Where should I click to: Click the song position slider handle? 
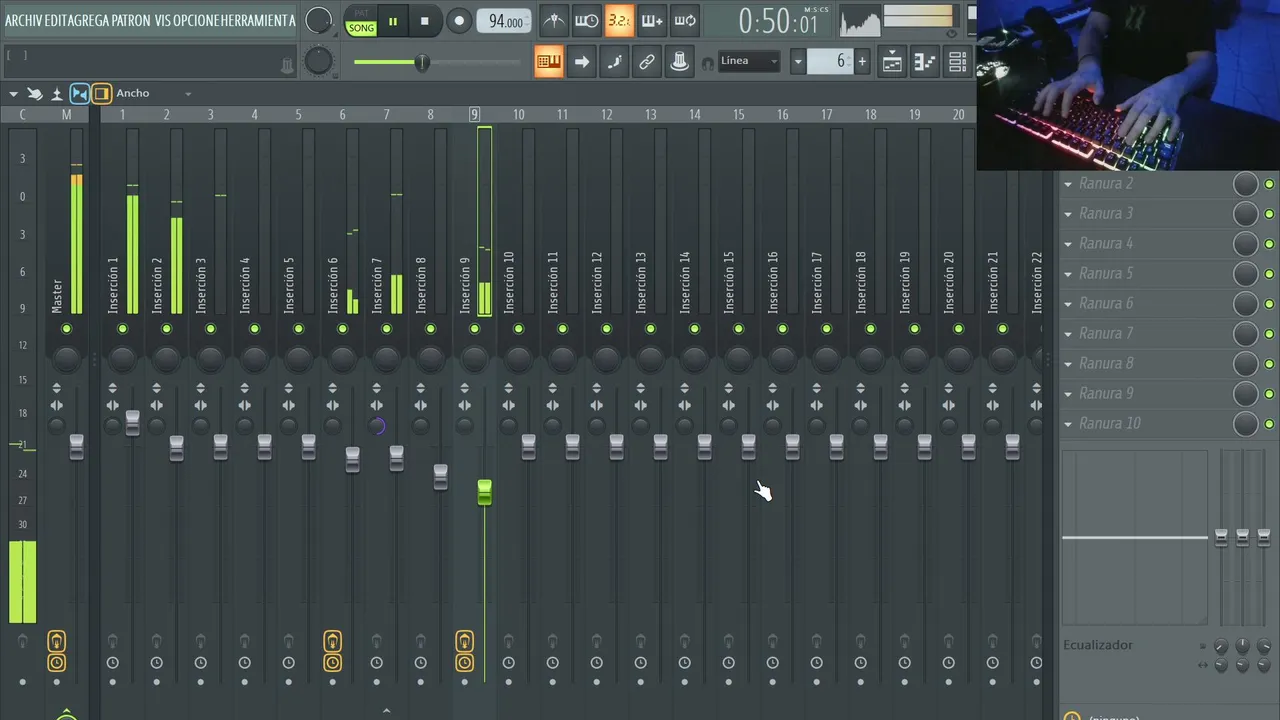point(422,62)
